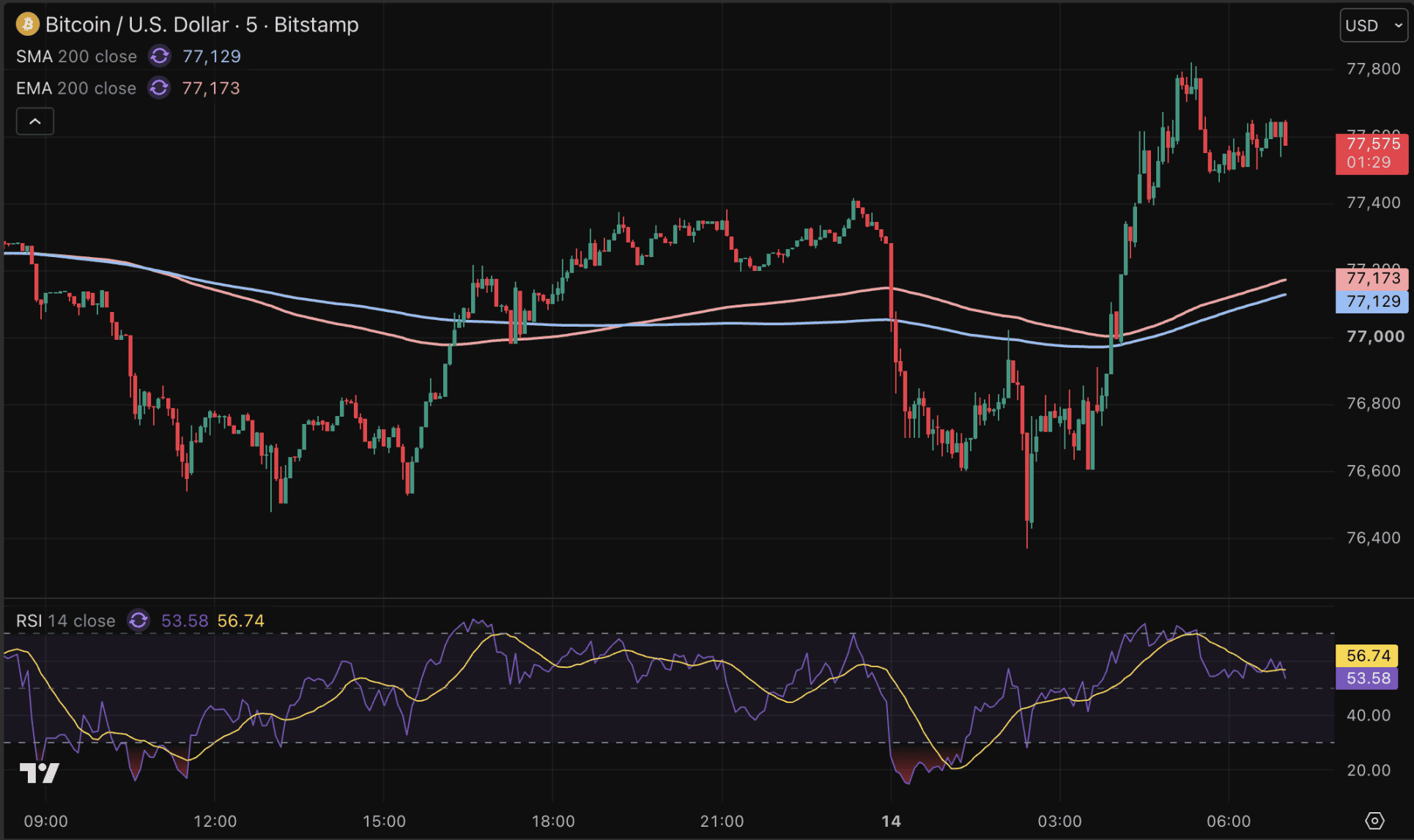Open the USD currency dropdown
The image size is (1414, 840).
point(1374,26)
